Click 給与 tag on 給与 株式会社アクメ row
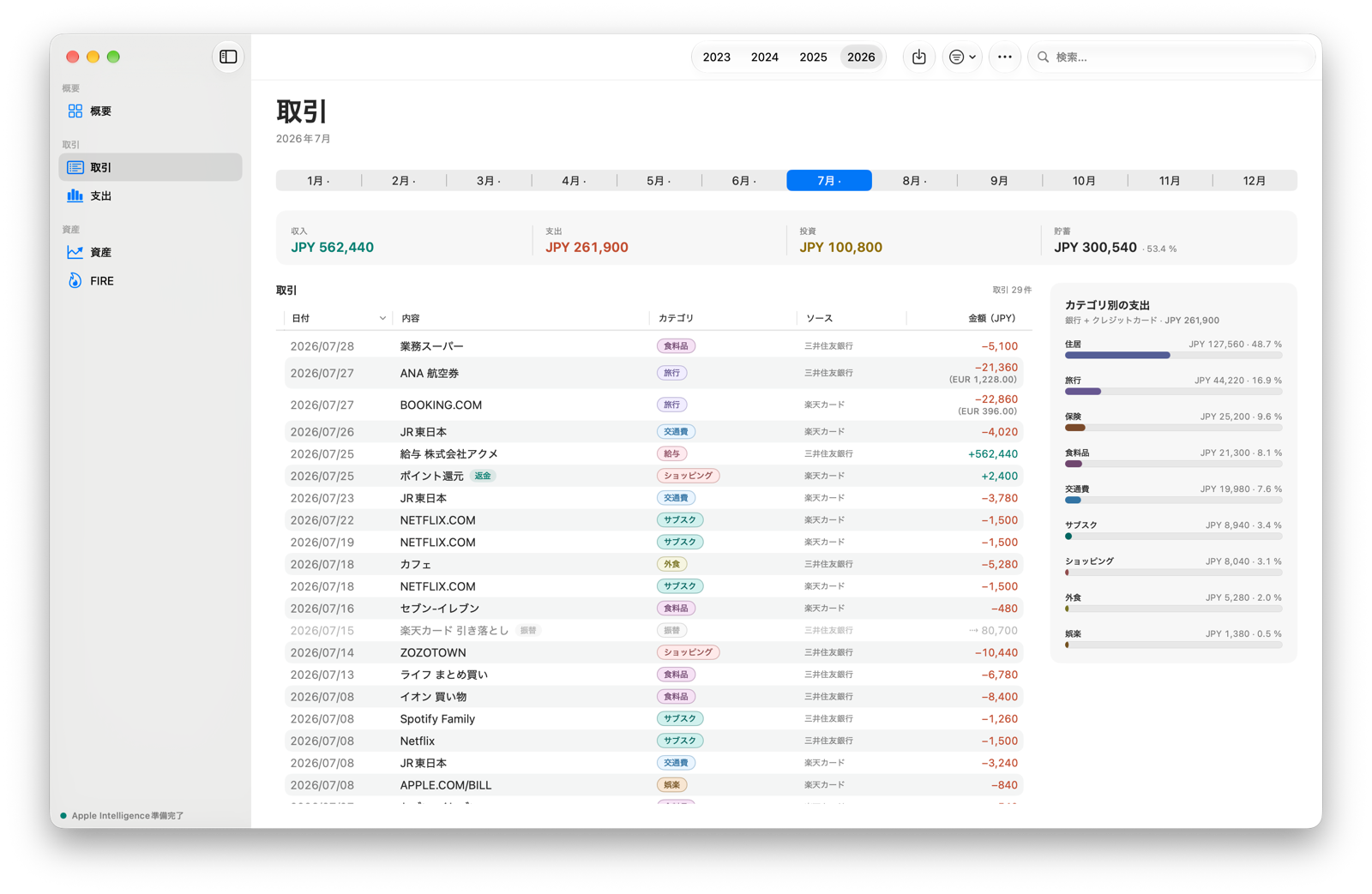Image resolution: width=1372 pixels, height=894 pixels. click(671, 454)
